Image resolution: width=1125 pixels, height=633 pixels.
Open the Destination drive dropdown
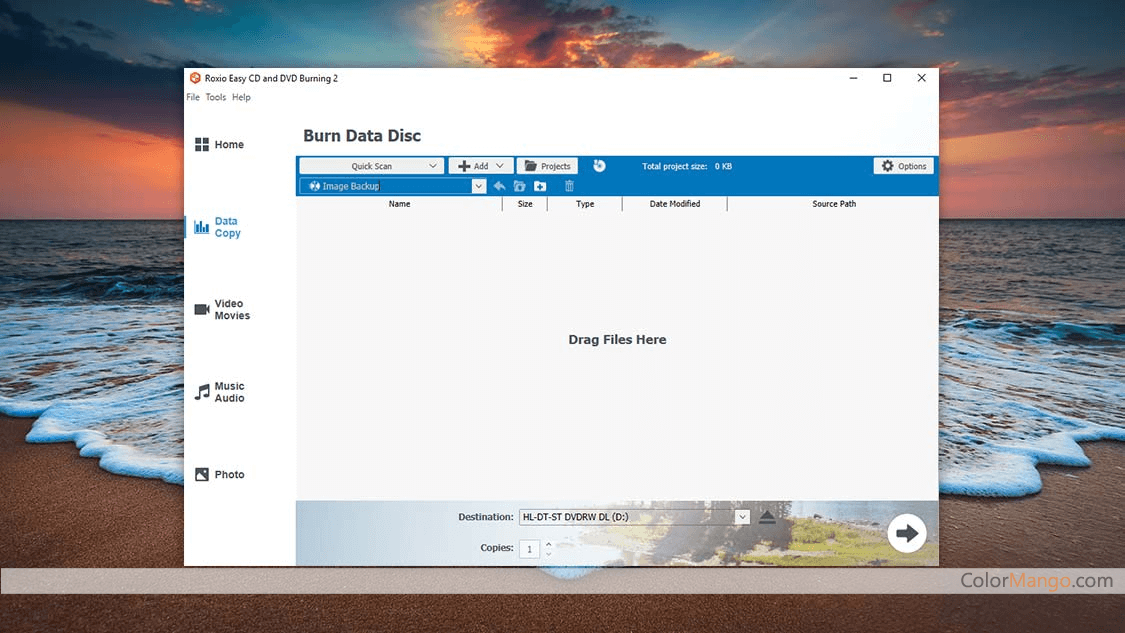point(741,517)
